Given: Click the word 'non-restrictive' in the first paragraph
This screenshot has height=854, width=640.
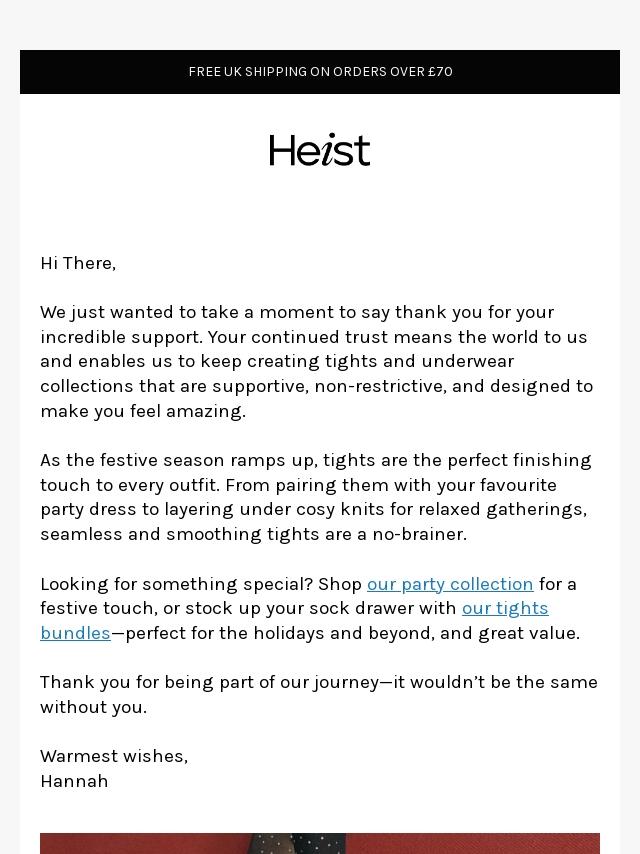Looking at the screenshot, I should point(386,387).
